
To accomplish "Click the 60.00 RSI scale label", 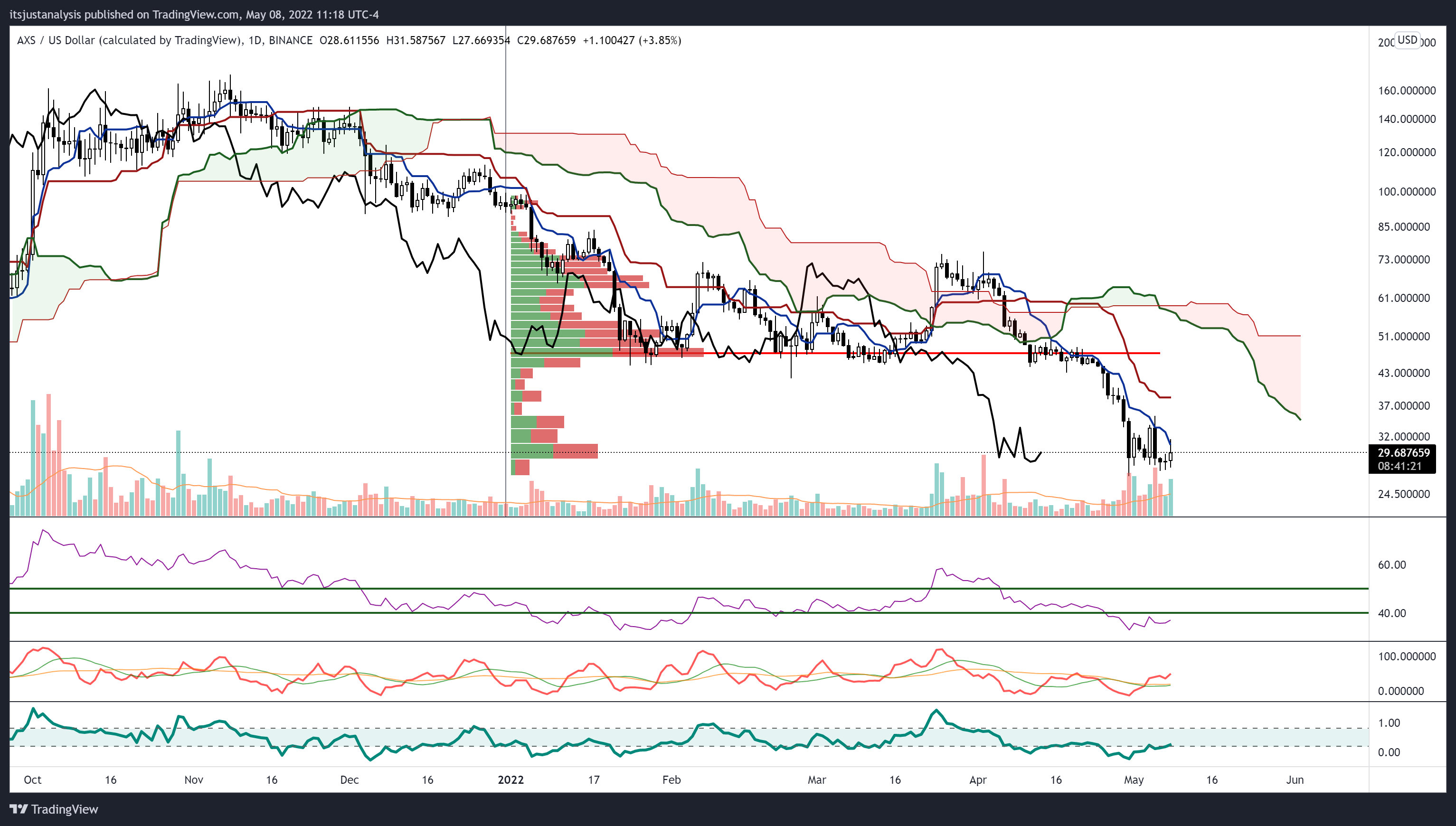I will tap(1392, 565).
